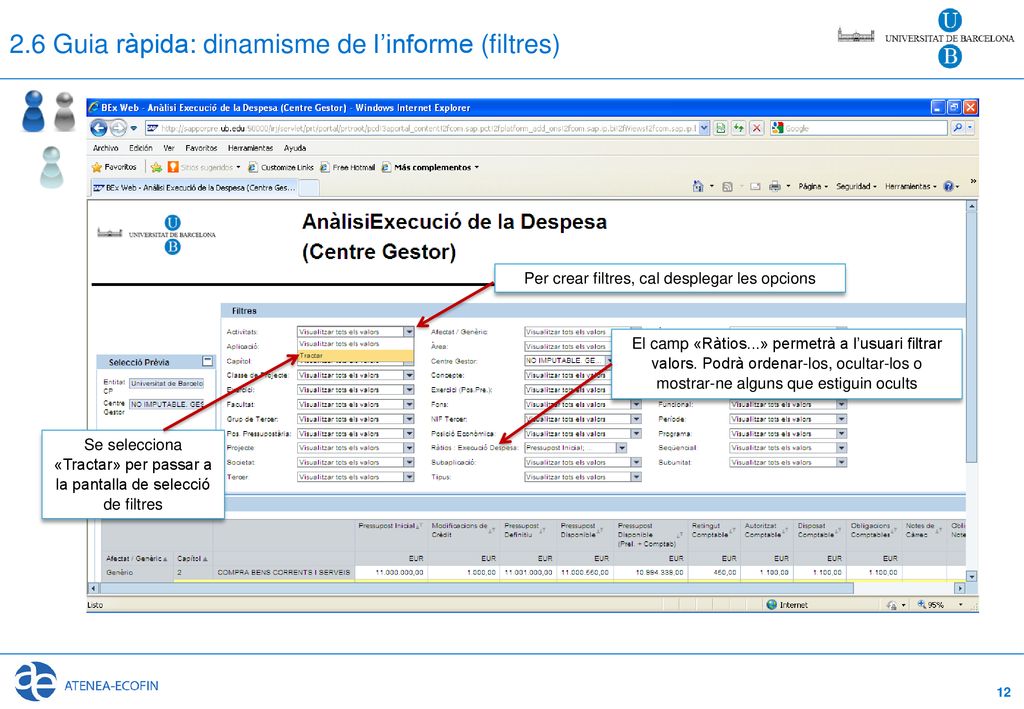Screen dimensions: 1024x709
Task: Open the Más complementos dropdown
Action: pos(430,167)
